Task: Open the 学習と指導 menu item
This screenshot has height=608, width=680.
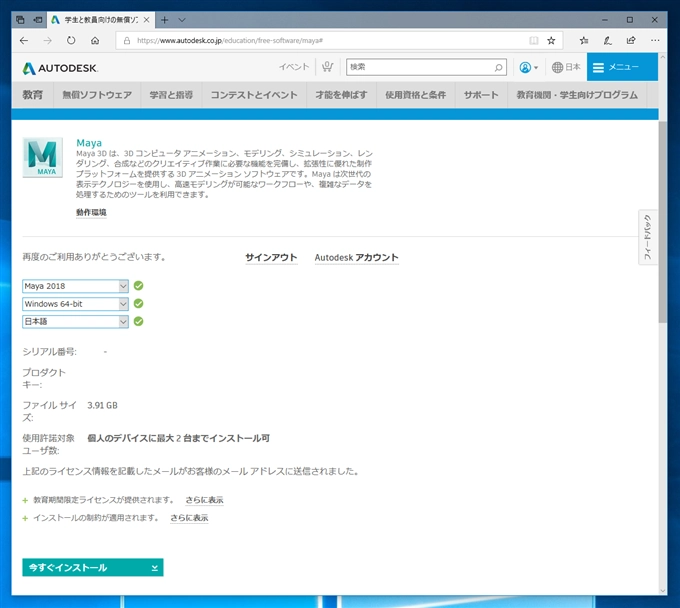Action: tap(171, 95)
